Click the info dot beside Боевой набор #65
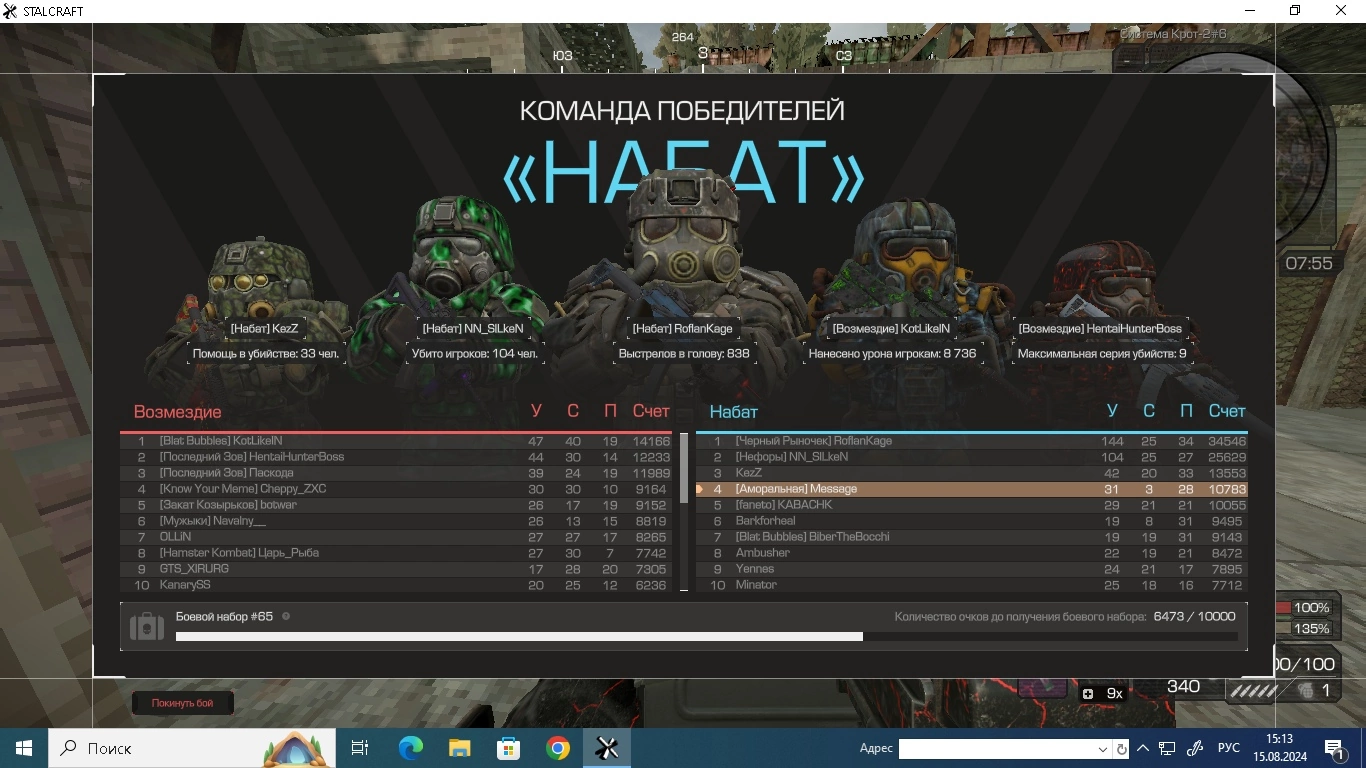This screenshot has height=768, width=1366. (286, 616)
